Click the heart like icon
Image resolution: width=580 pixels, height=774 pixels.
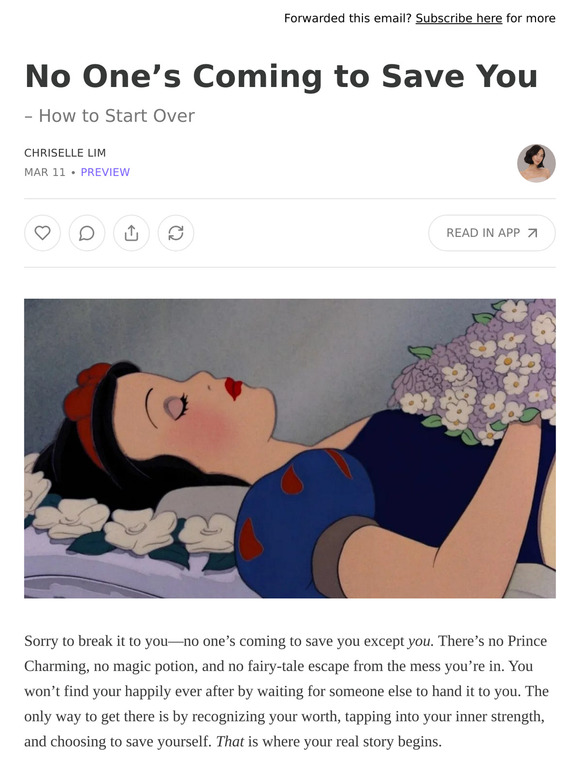click(x=42, y=232)
